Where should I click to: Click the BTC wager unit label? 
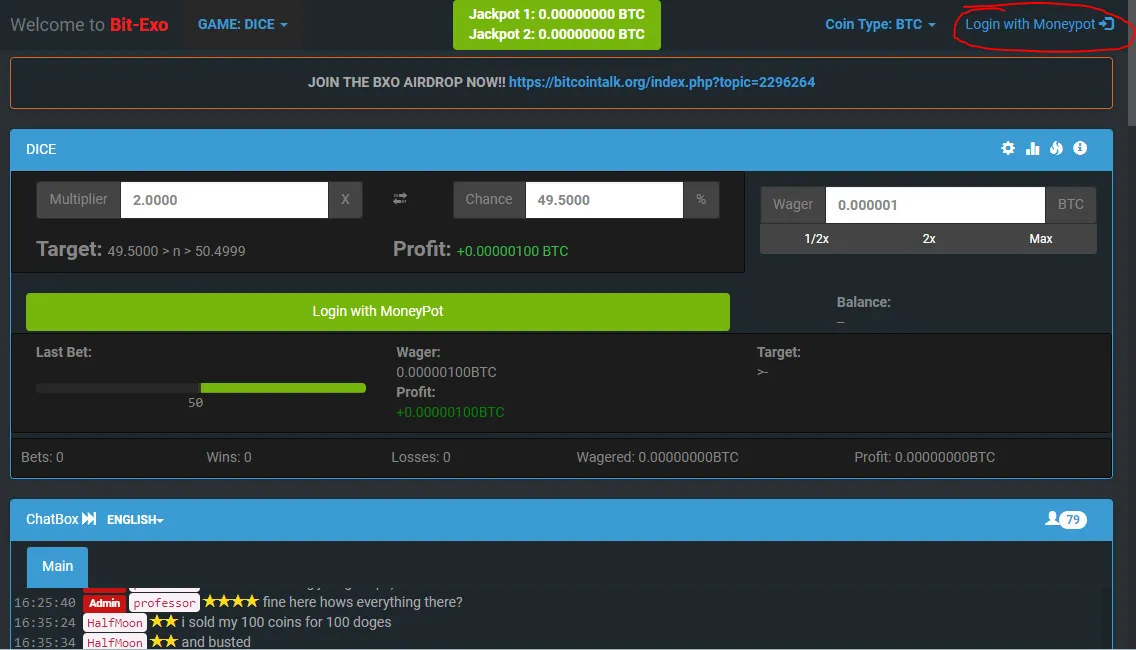click(x=1071, y=205)
